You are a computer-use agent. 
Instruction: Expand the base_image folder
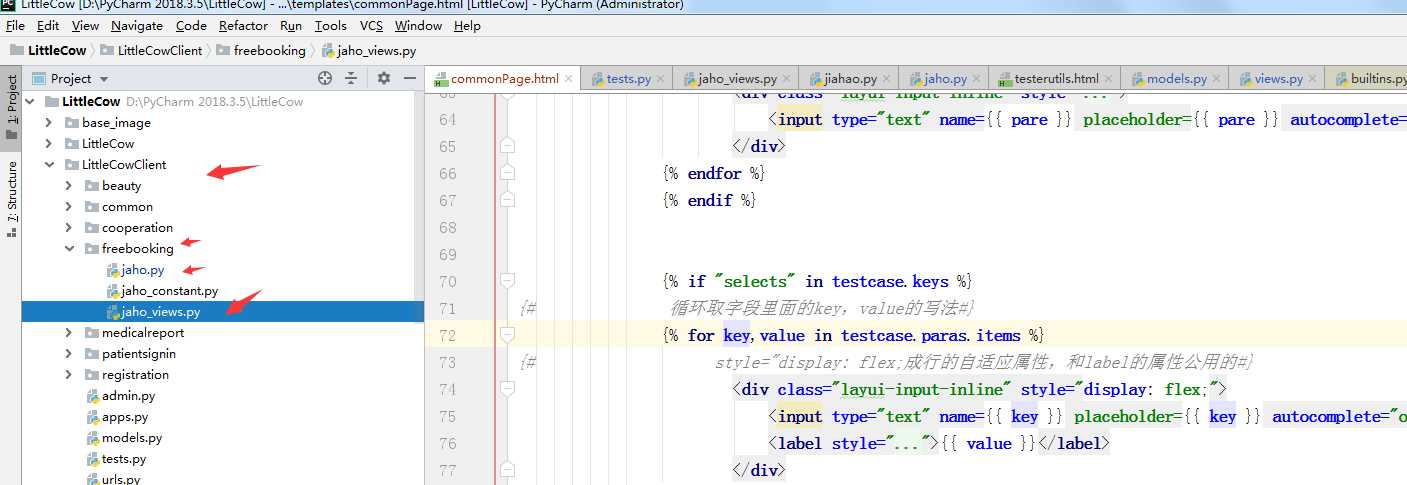tap(49, 123)
